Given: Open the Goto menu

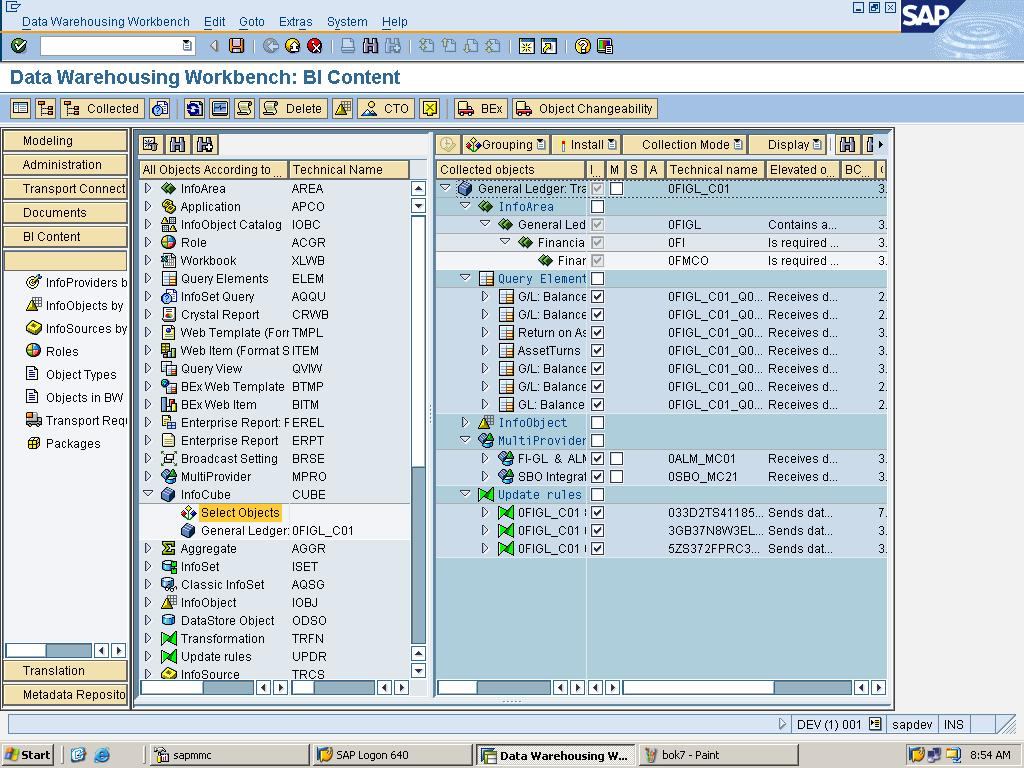Looking at the screenshot, I should (251, 22).
